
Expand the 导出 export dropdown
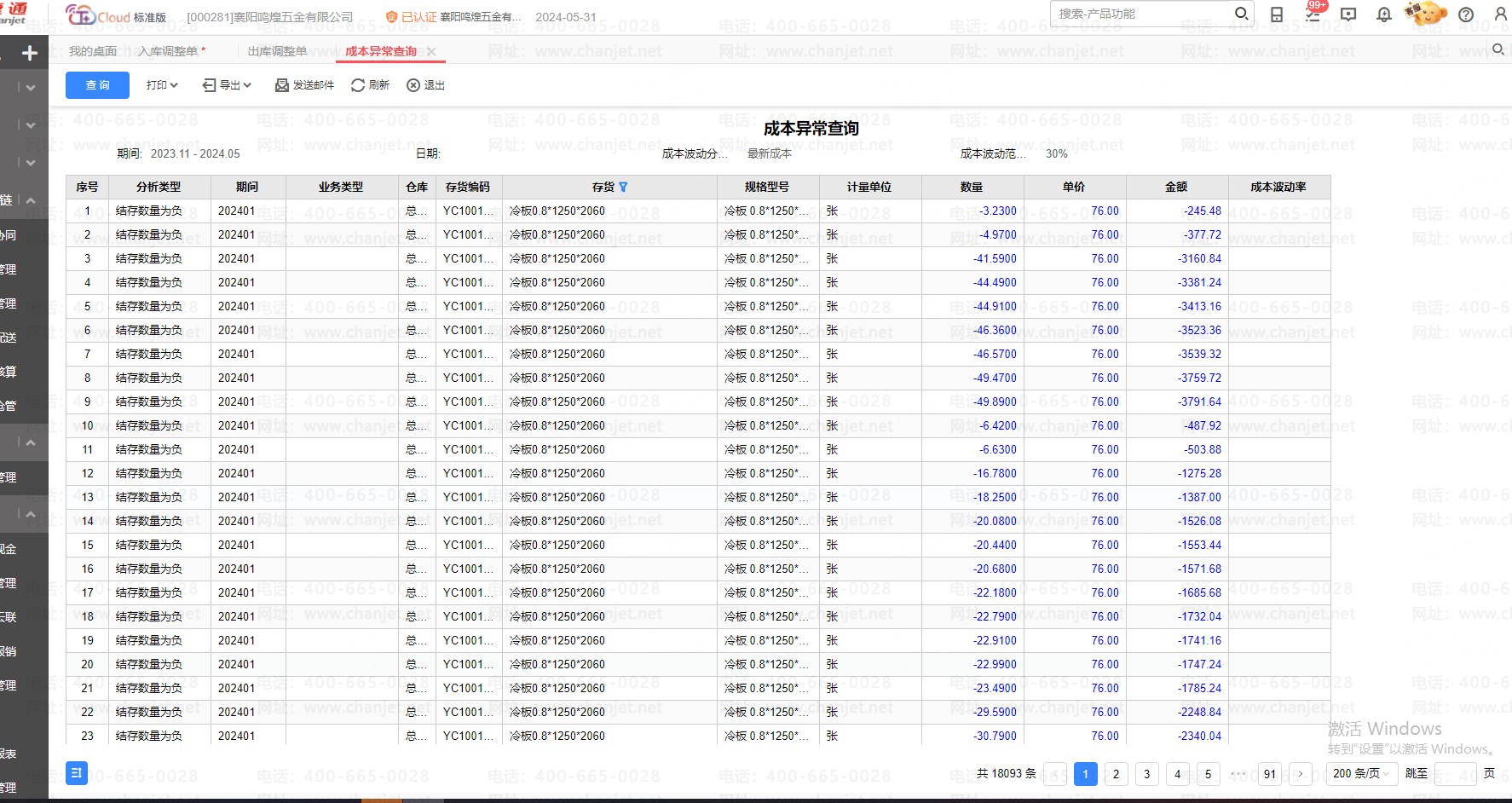click(227, 85)
